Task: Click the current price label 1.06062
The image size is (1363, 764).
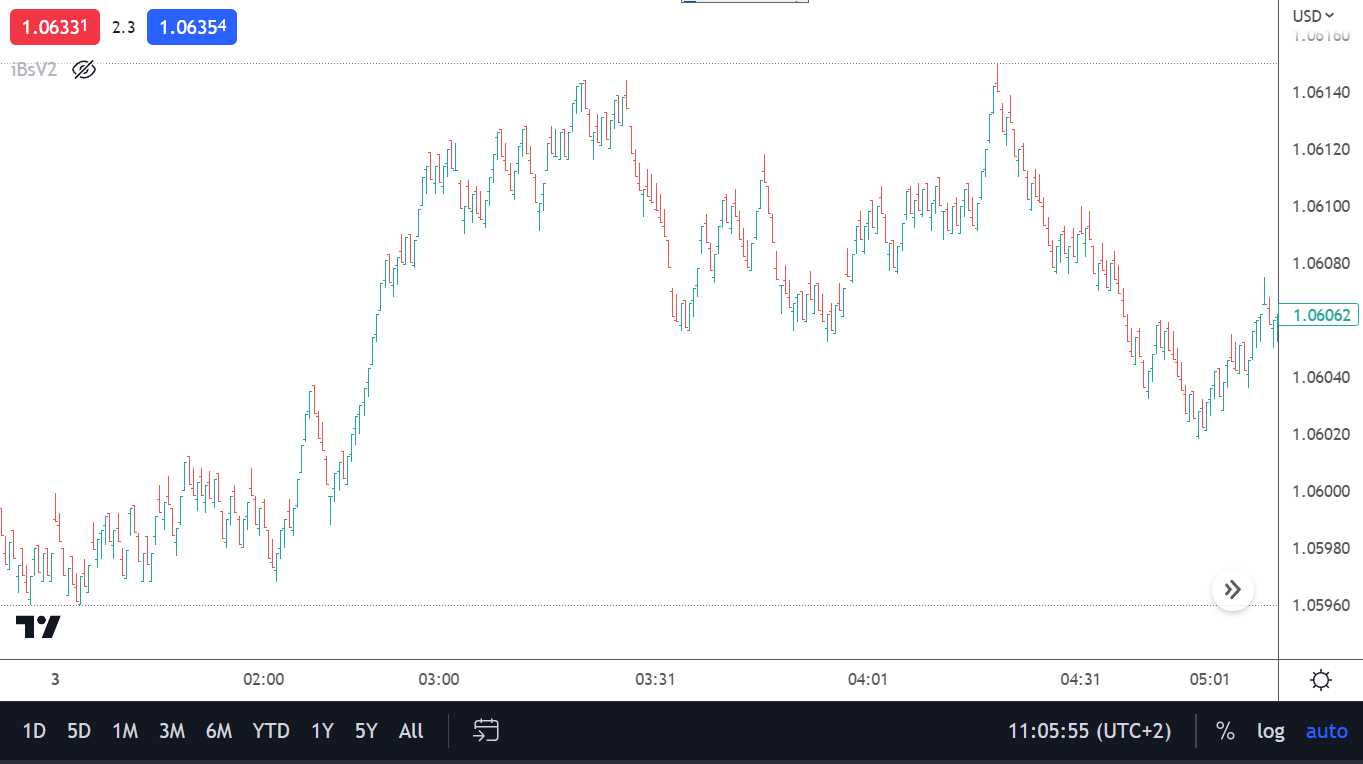Action: (1320, 316)
